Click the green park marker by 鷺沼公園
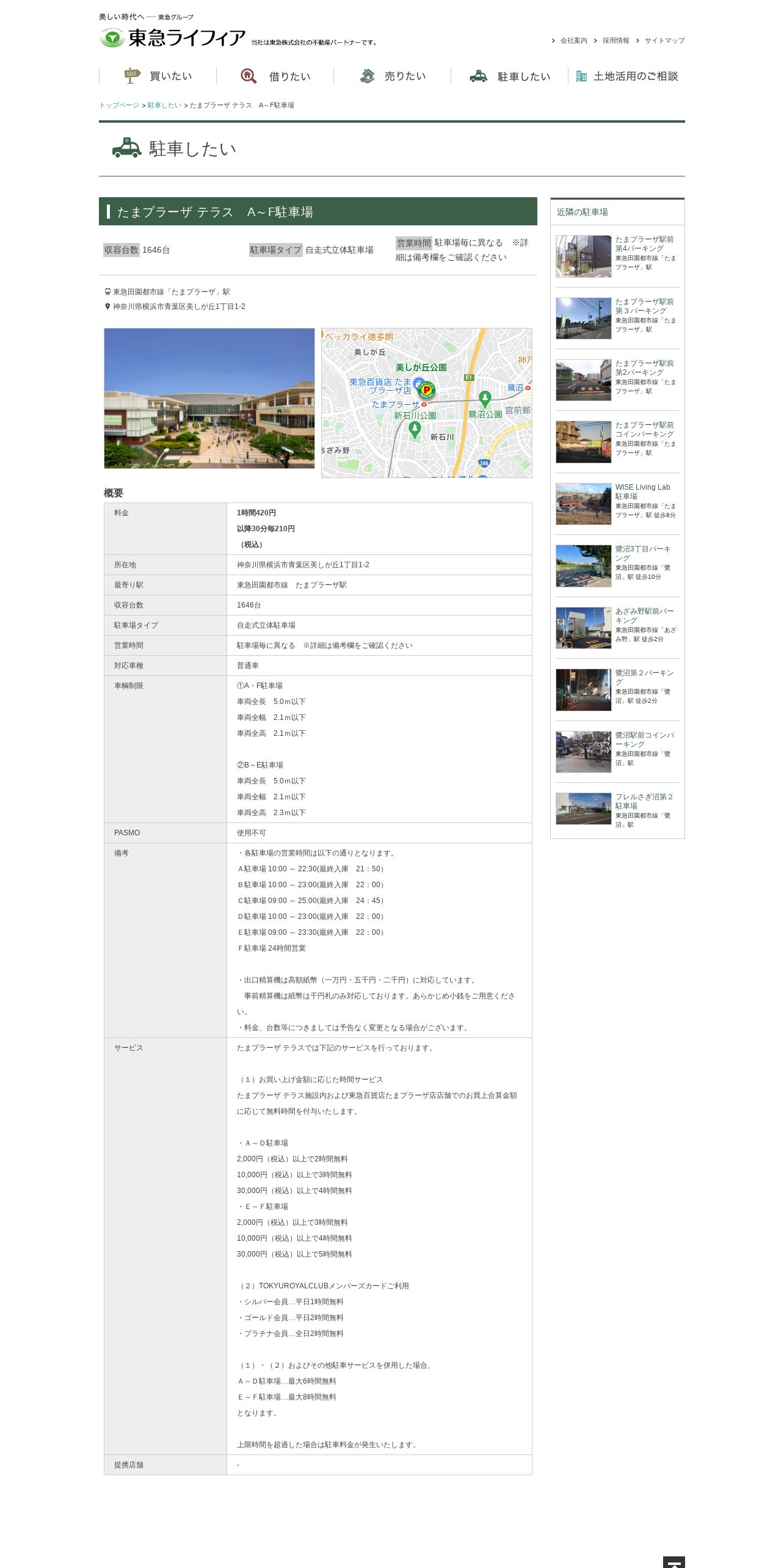The image size is (784, 1568). click(x=485, y=399)
